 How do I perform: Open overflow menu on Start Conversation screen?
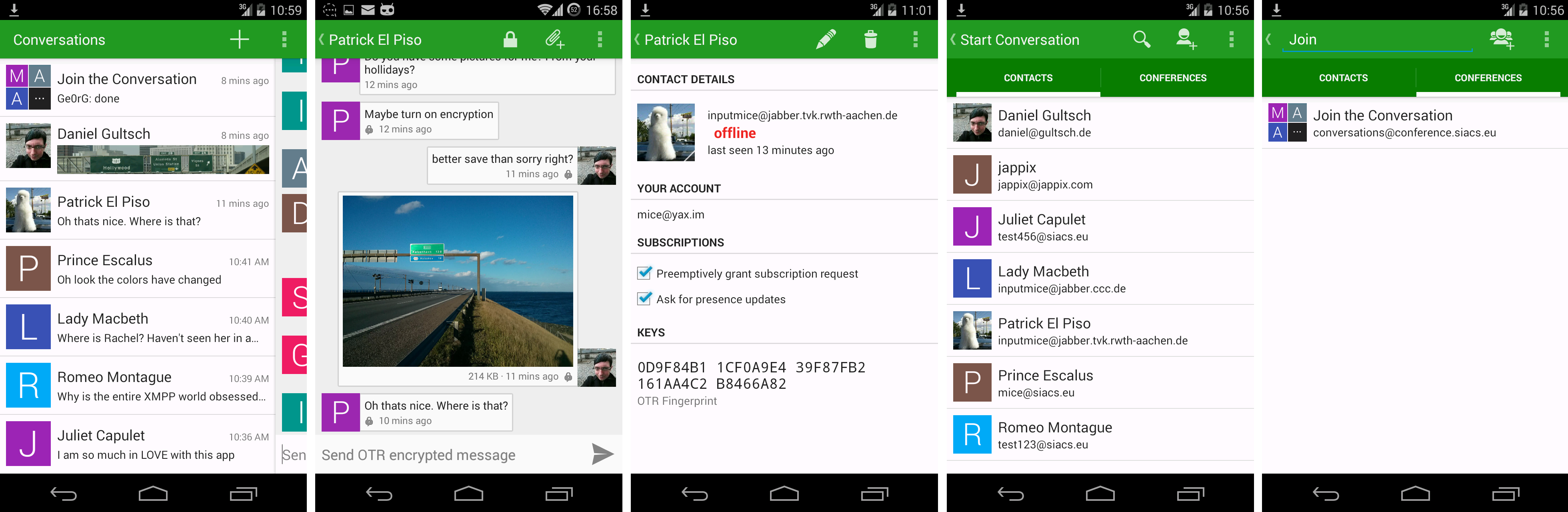pos(1231,40)
